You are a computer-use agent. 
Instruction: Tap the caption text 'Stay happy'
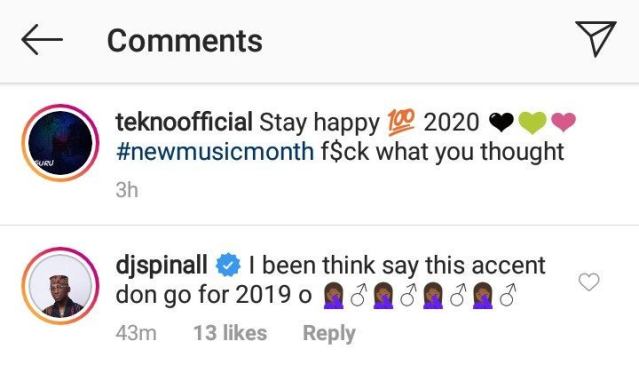click(319, 124)
